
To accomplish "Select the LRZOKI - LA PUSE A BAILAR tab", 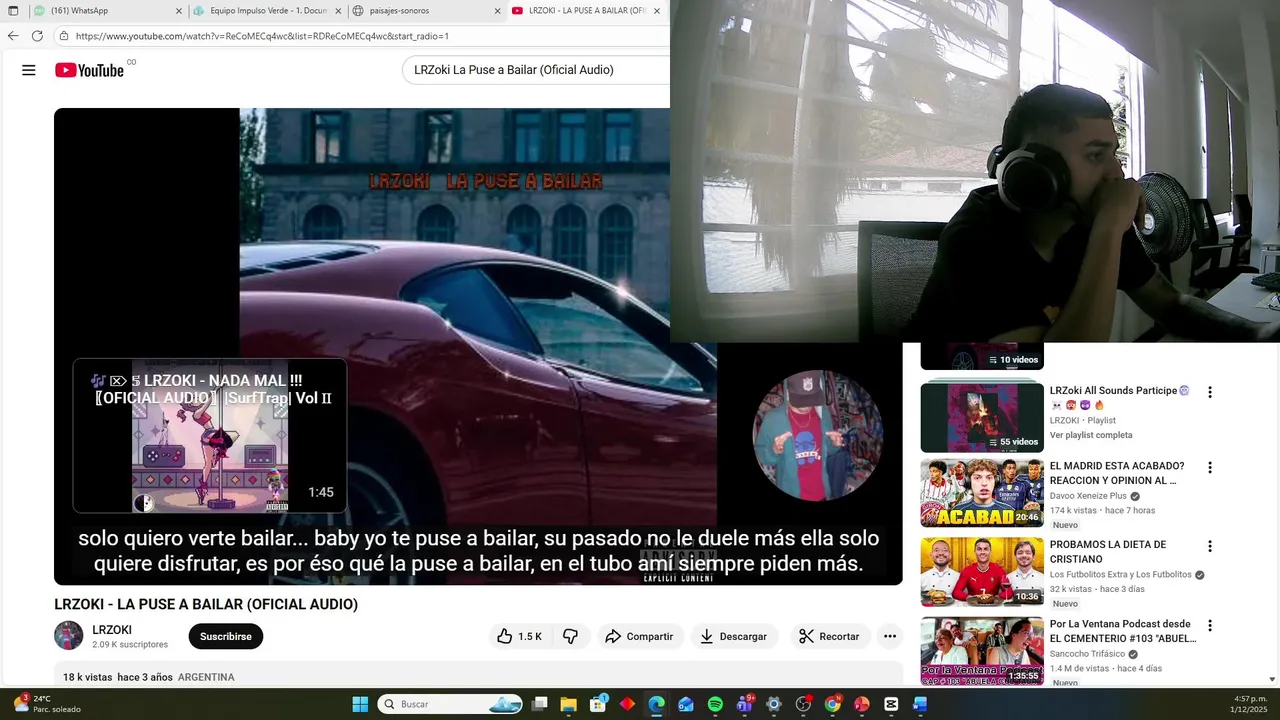I will pos(585,11).
